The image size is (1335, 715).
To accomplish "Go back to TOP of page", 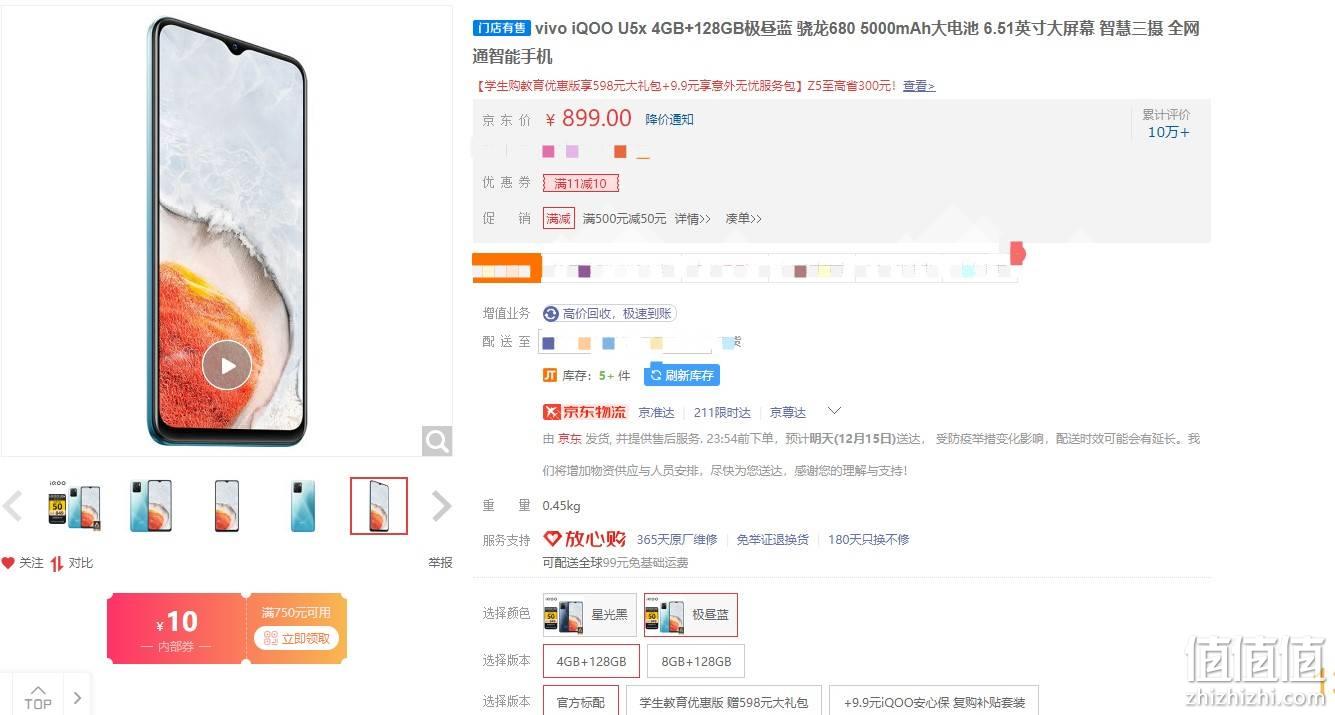I will coord(38,696).
